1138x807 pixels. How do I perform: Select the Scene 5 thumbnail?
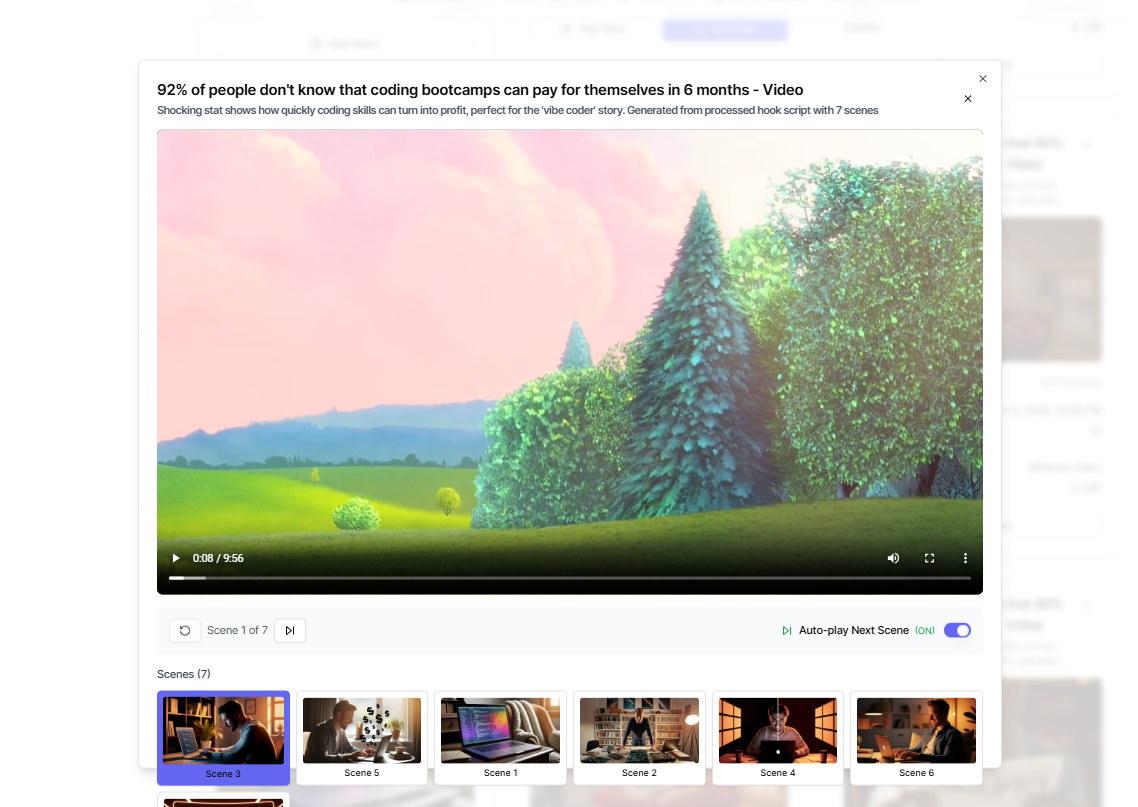coord(361,729)
